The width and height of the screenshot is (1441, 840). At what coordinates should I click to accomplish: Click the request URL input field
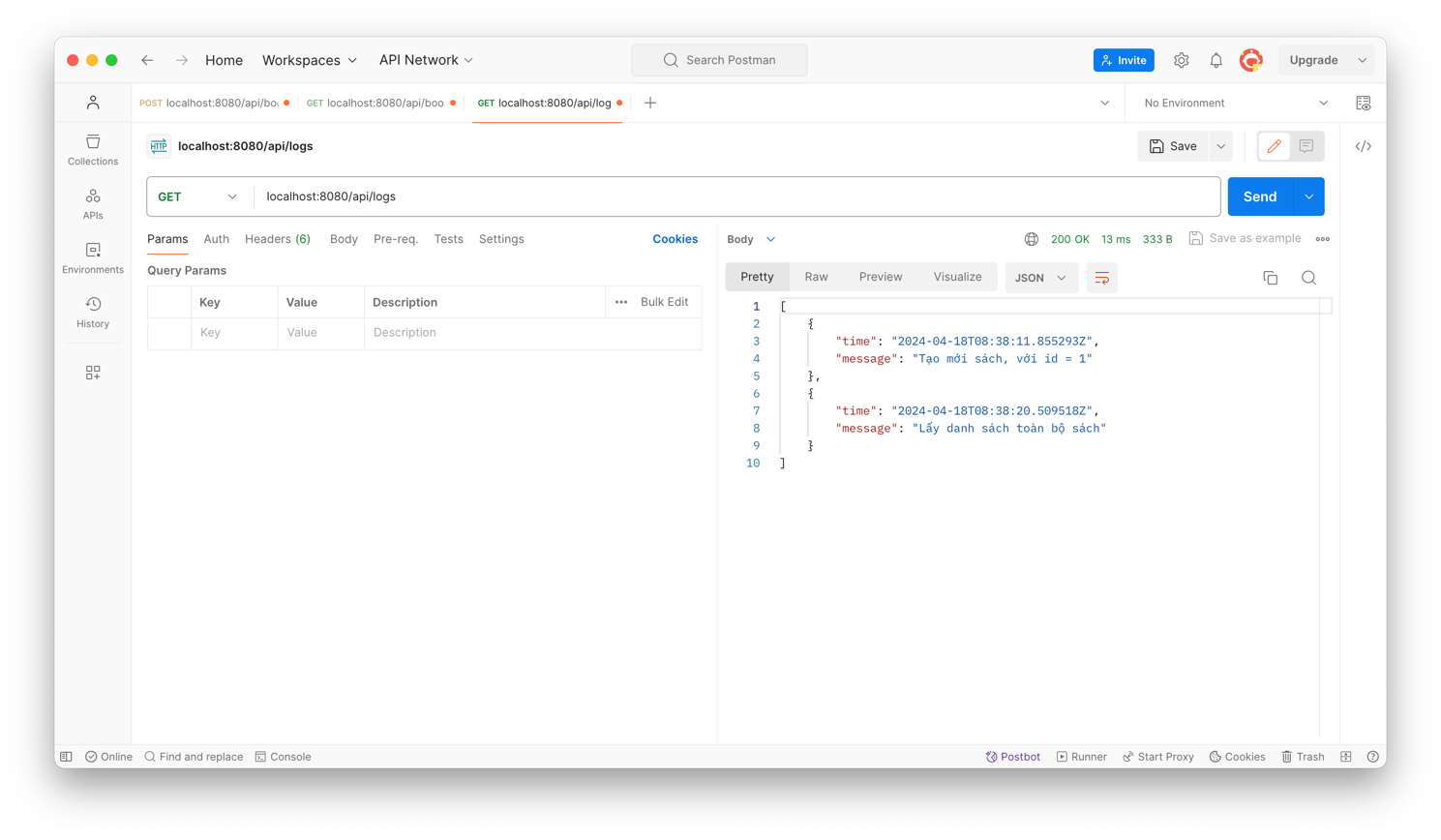click(736, 196)
